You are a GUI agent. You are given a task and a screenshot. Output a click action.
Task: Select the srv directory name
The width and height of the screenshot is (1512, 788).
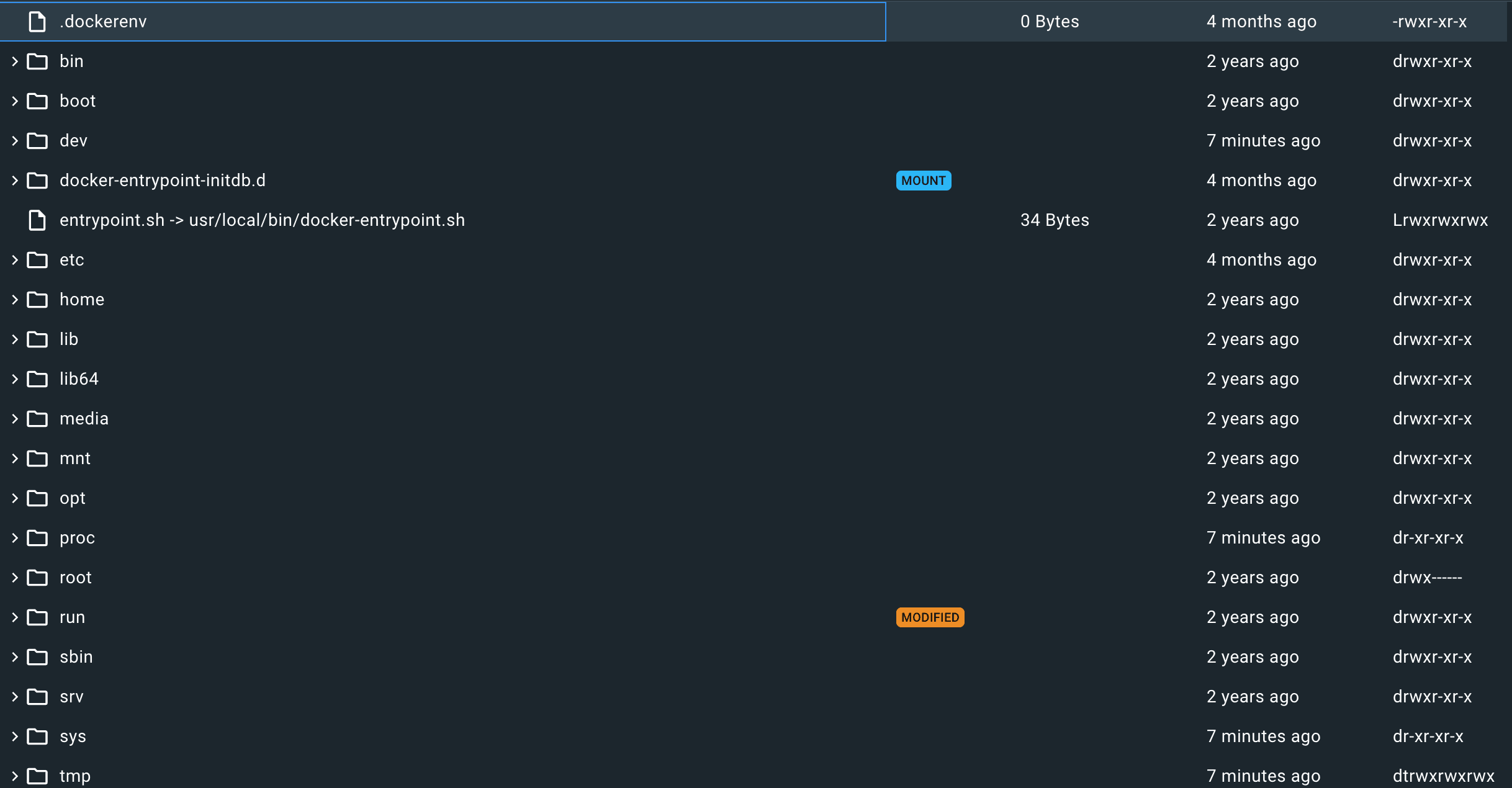71,697
